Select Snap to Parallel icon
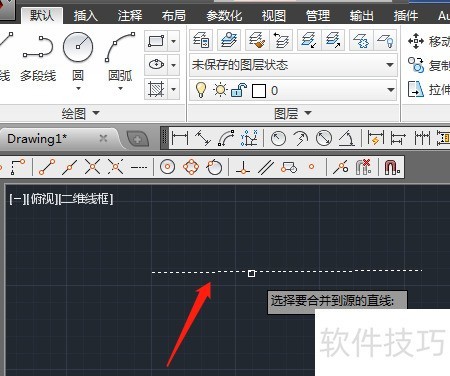The image size is (450, 376). [266, 167]
